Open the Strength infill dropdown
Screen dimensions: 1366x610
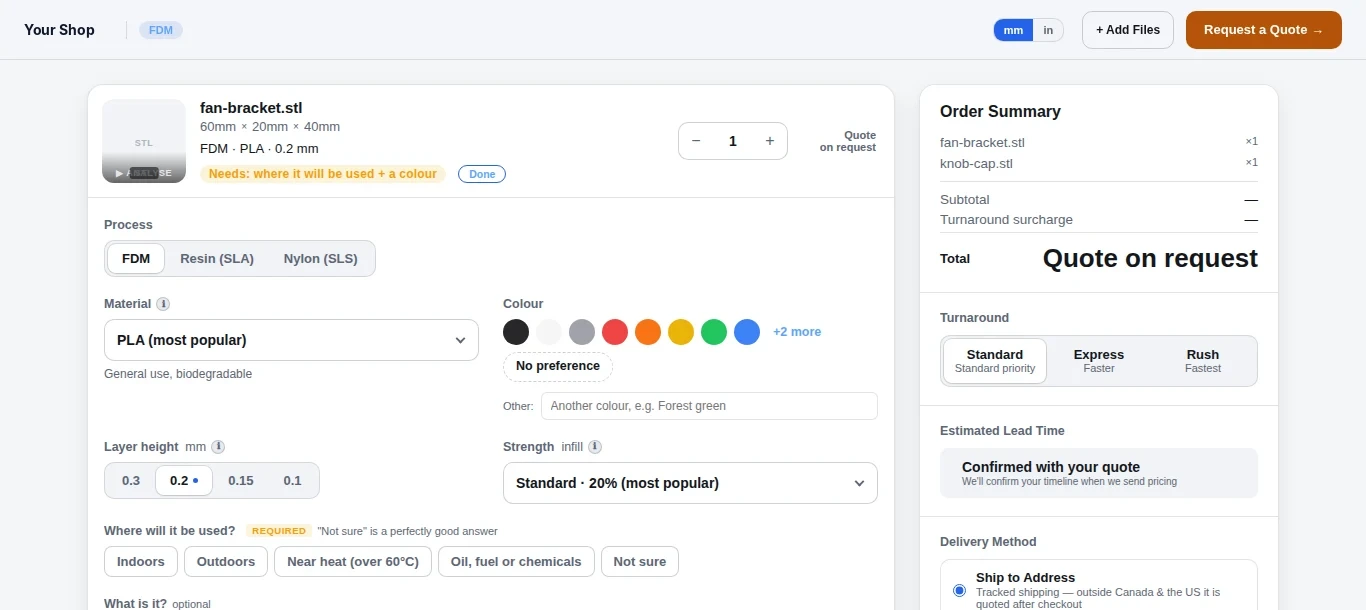coord(690,483)
